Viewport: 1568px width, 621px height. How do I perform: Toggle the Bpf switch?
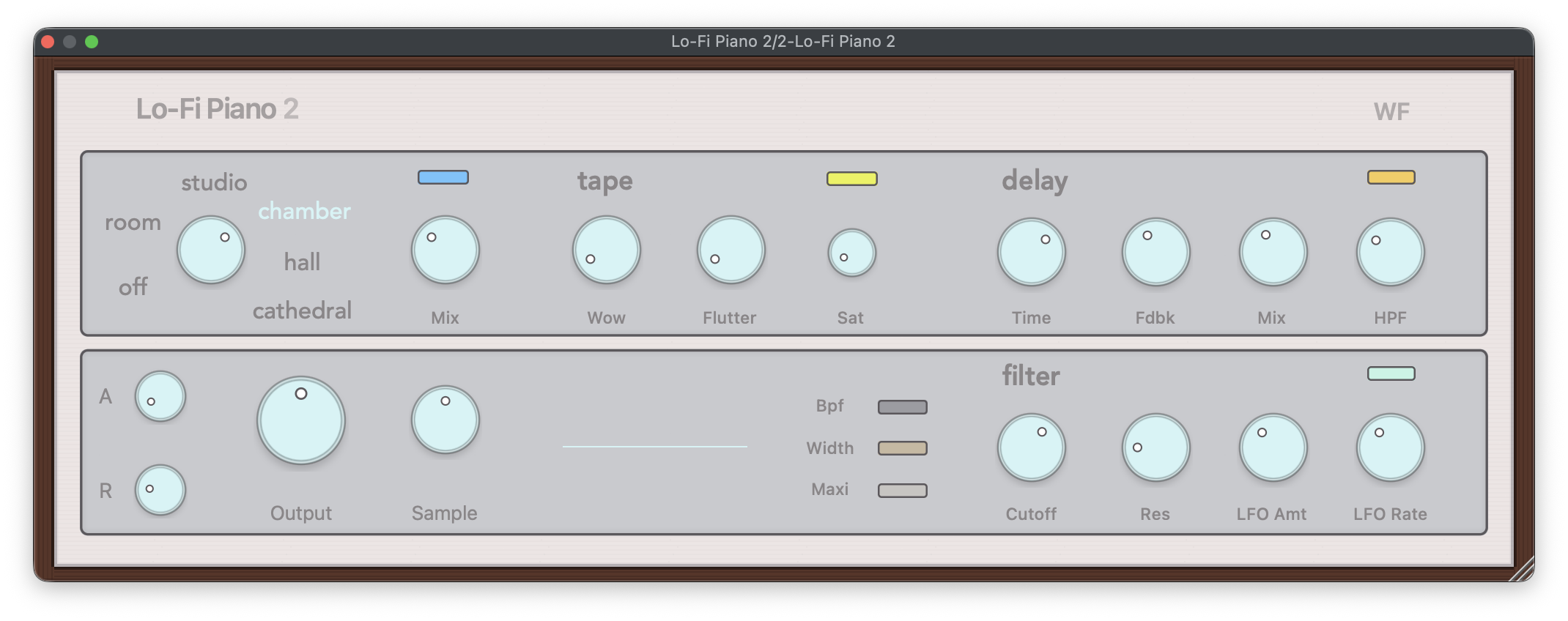tap(903, 407)
